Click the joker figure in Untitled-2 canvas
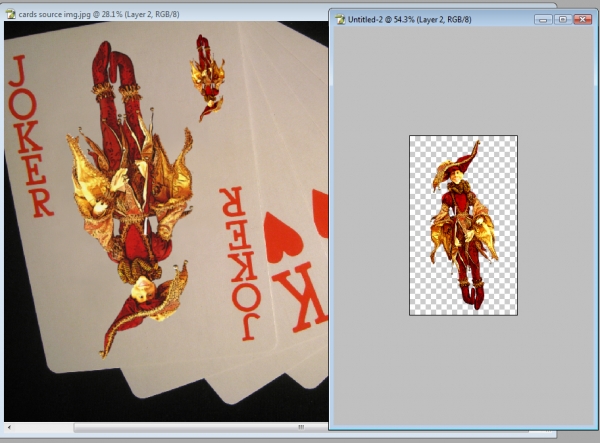This screenshot has height=443, width=600. pyautogui.click(x=464, y=225)
